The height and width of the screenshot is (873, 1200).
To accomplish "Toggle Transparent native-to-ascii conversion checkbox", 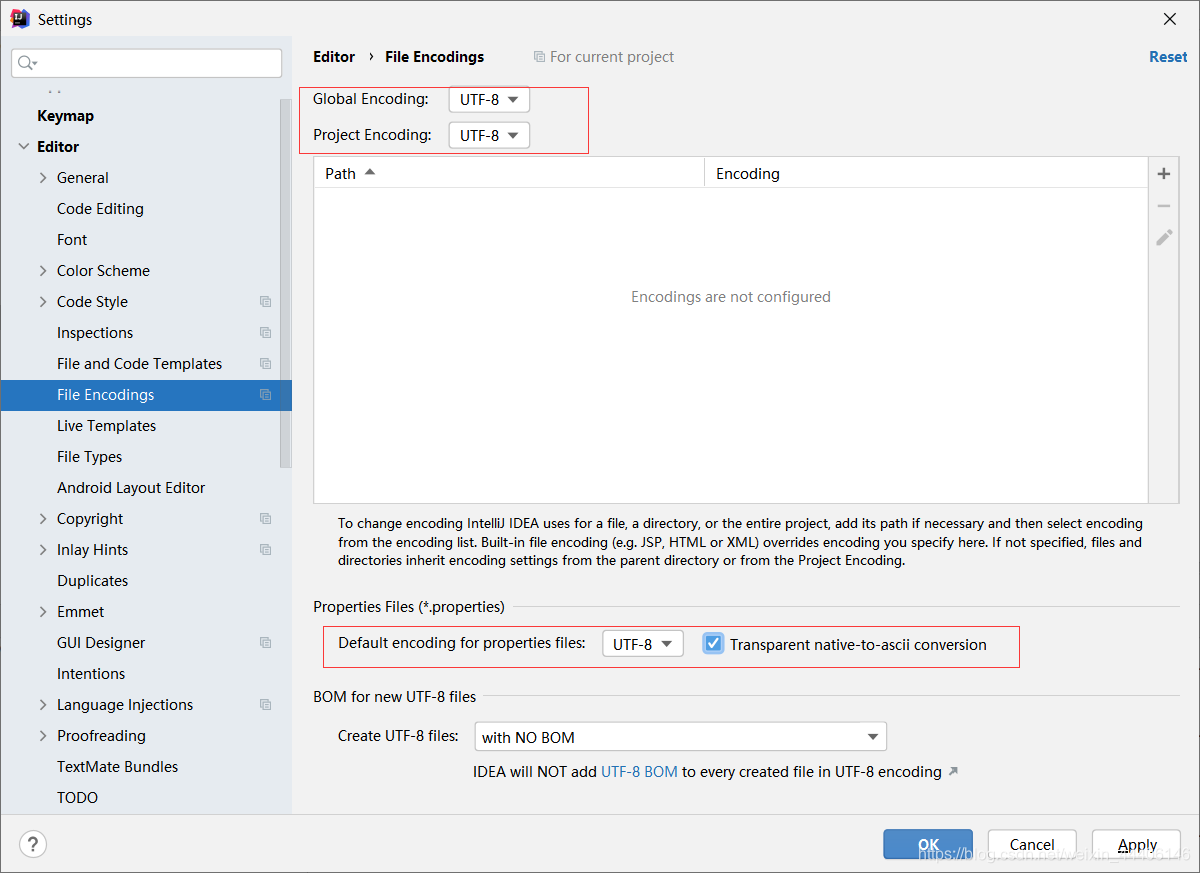I will 713,644.
